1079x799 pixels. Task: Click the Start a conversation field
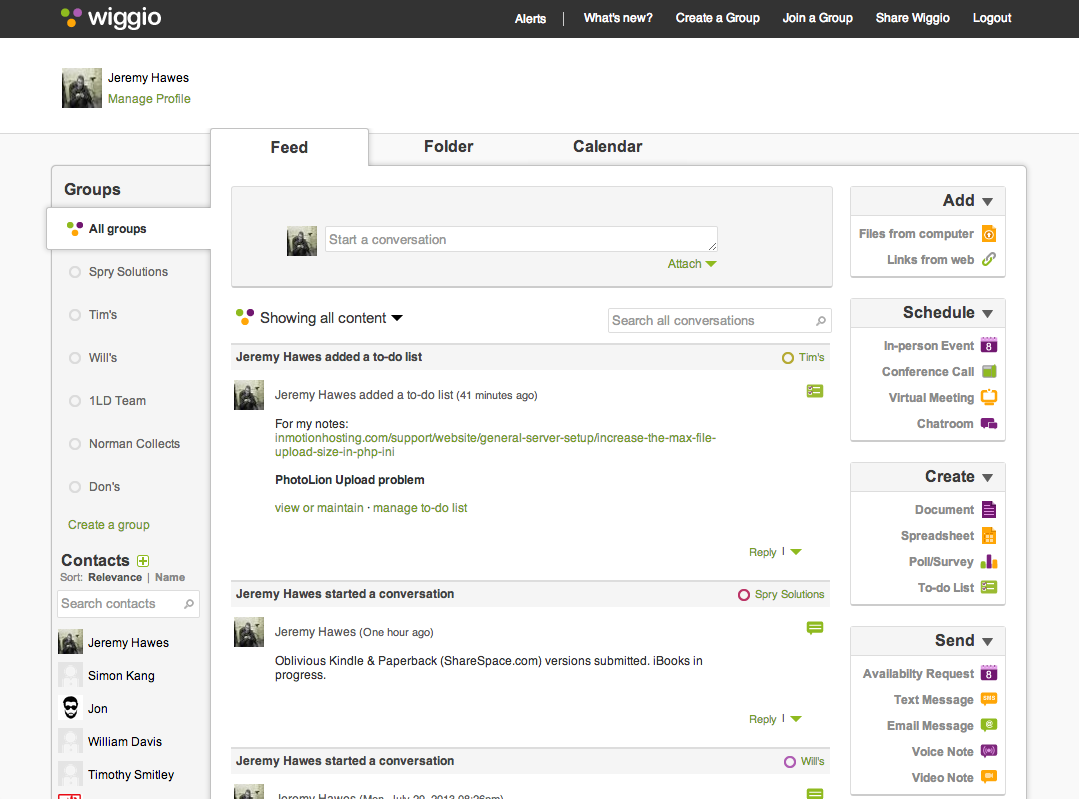point(521,239)
